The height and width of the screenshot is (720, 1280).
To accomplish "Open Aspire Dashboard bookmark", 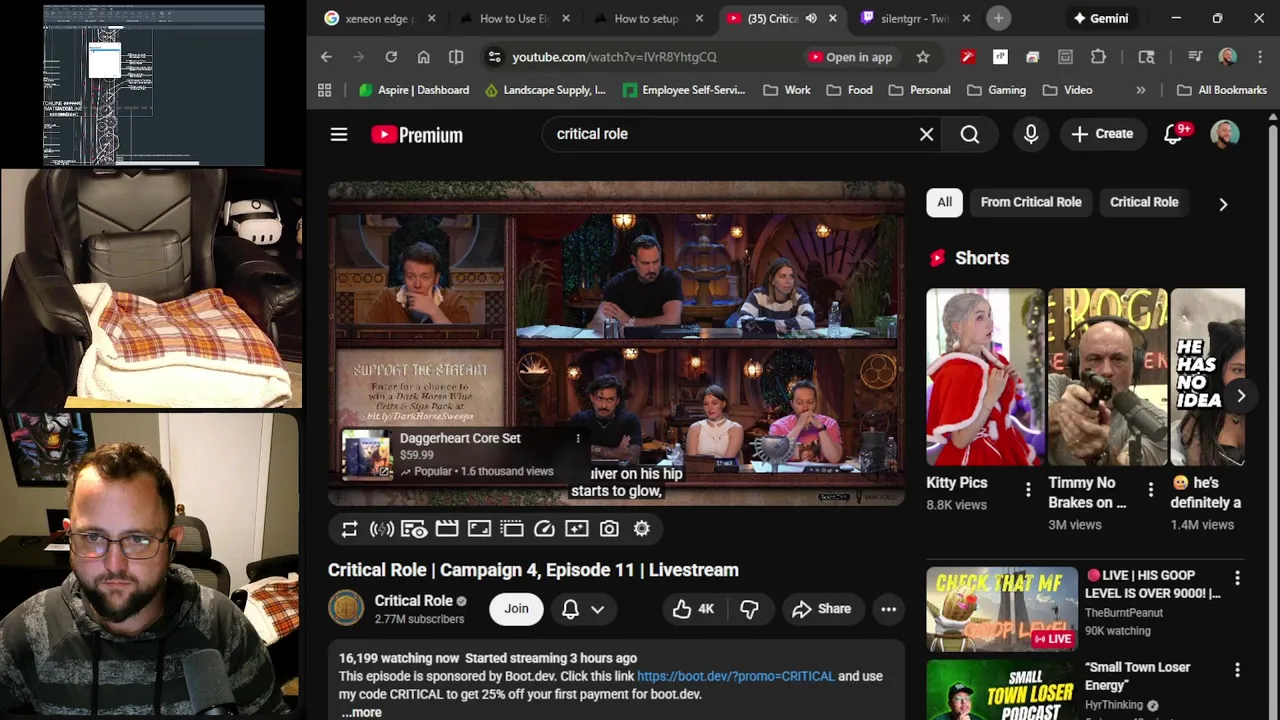I will 414,90.
